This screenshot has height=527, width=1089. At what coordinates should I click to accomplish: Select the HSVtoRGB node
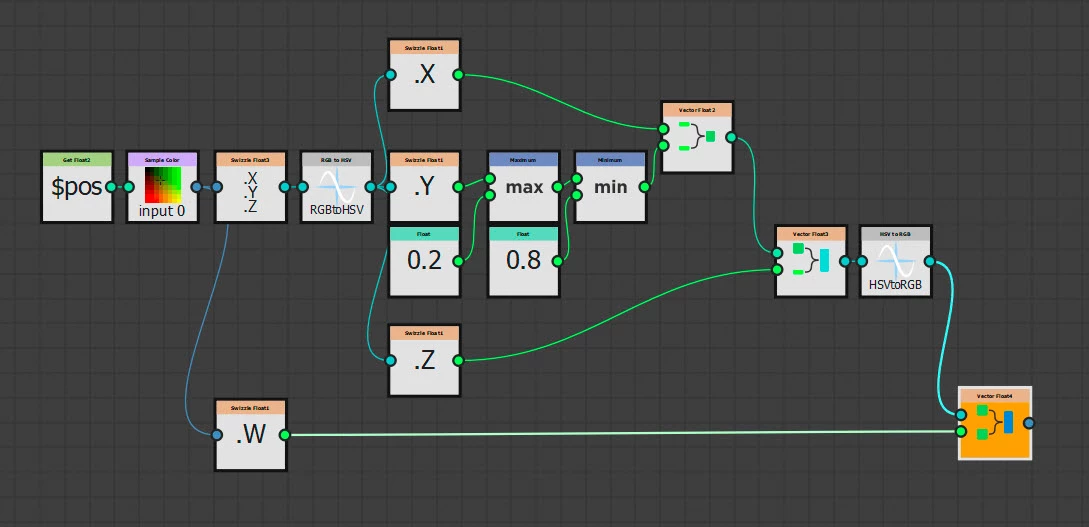pyautogui.click(x=895, y=261)
